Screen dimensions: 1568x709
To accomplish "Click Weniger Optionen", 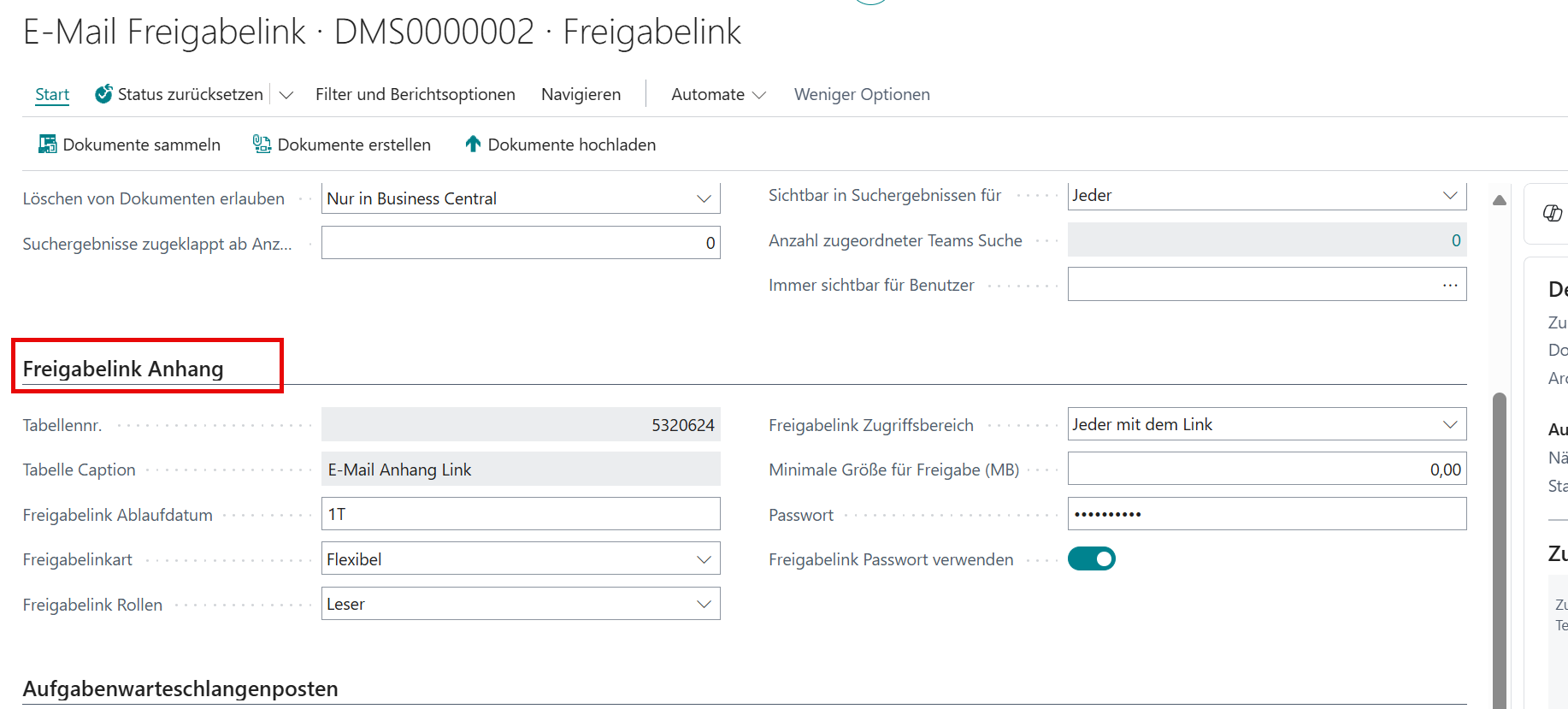I will coord(862,94).
